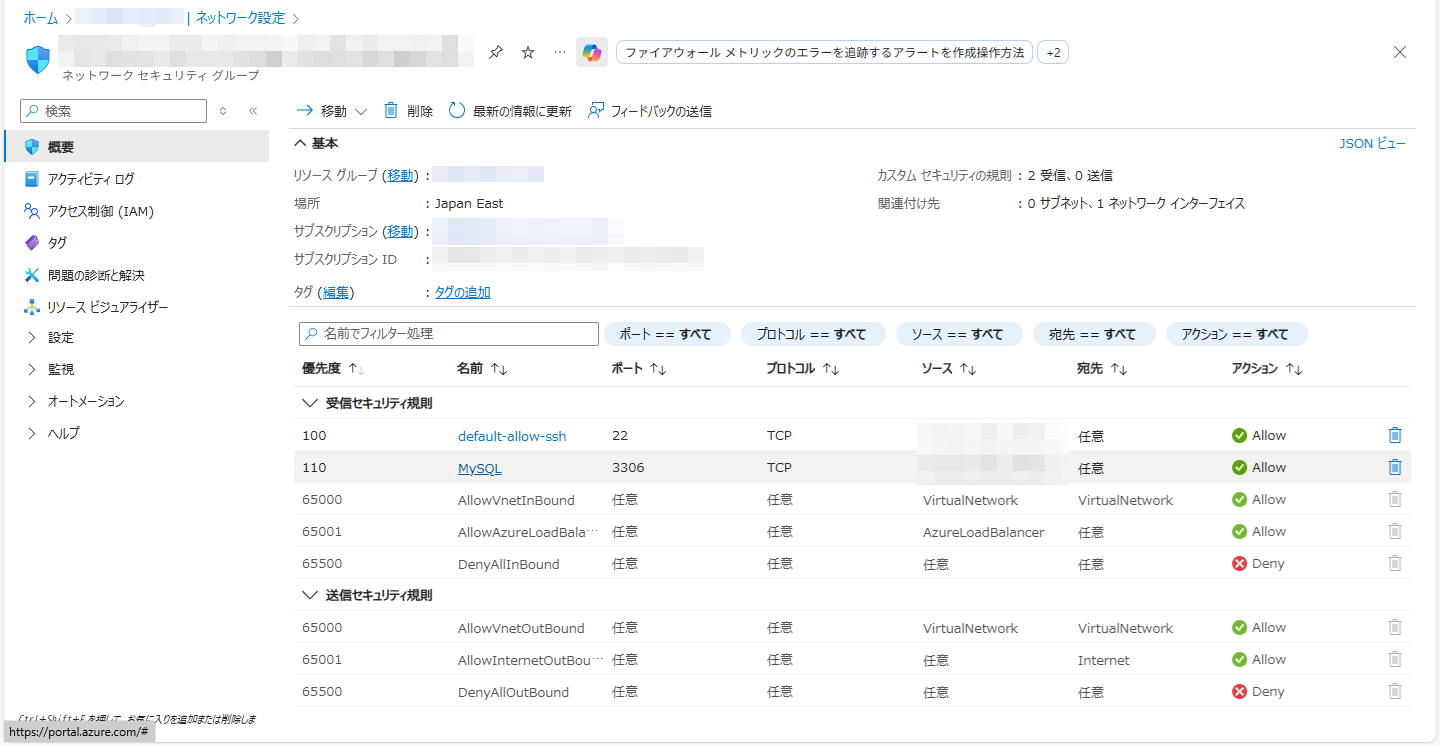Image resolution: width=1440 pixels, height=746 pixels.
Task: Collapse the 受信セキュリティ規則 group
Action: (x=309, y=403)
